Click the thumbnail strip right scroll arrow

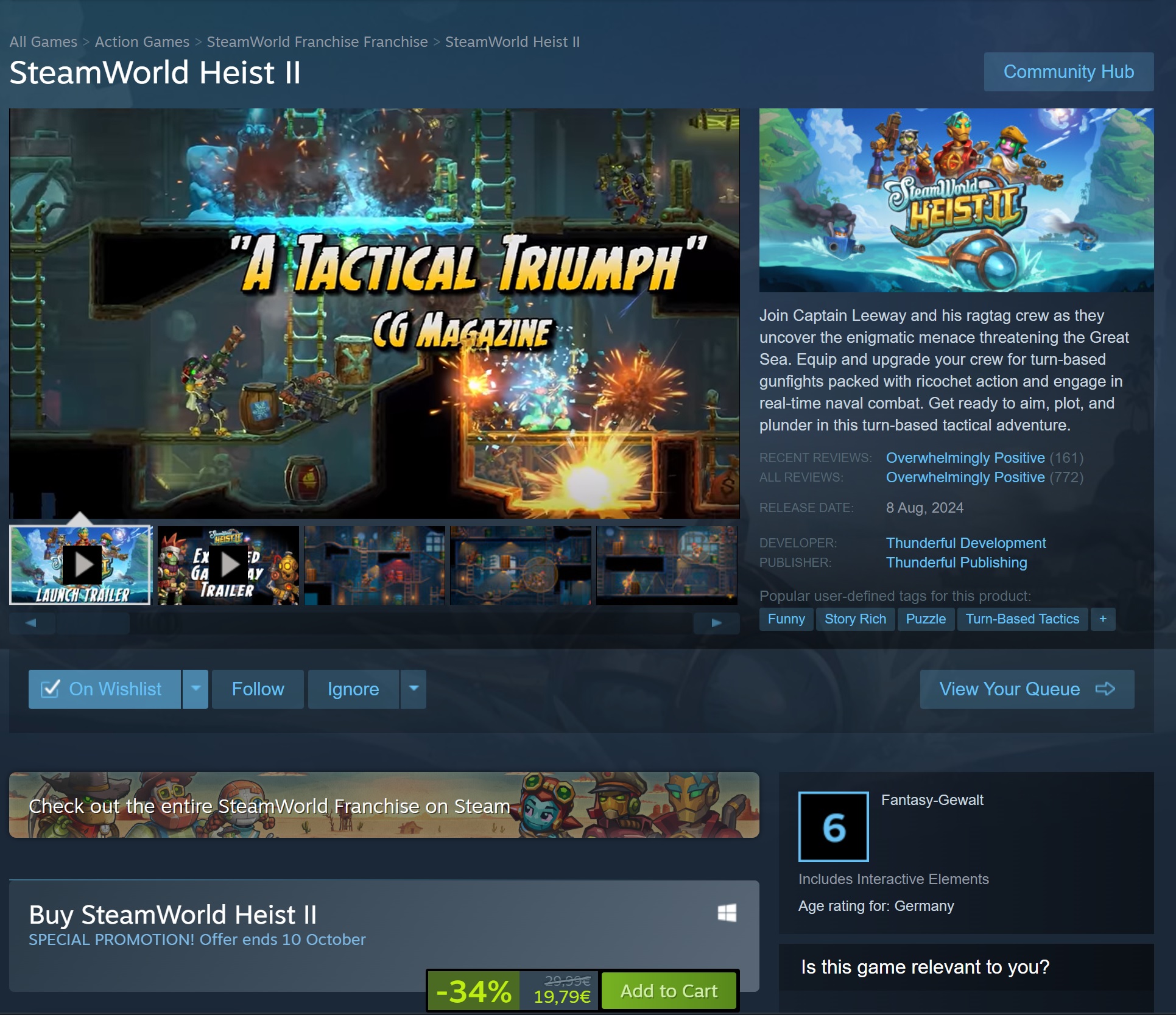[x=716, y=623]
